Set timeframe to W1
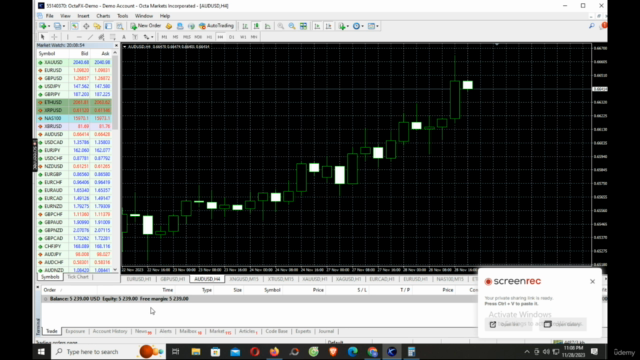This screenshot has height=360, width=640. click(x=243, y=37)
